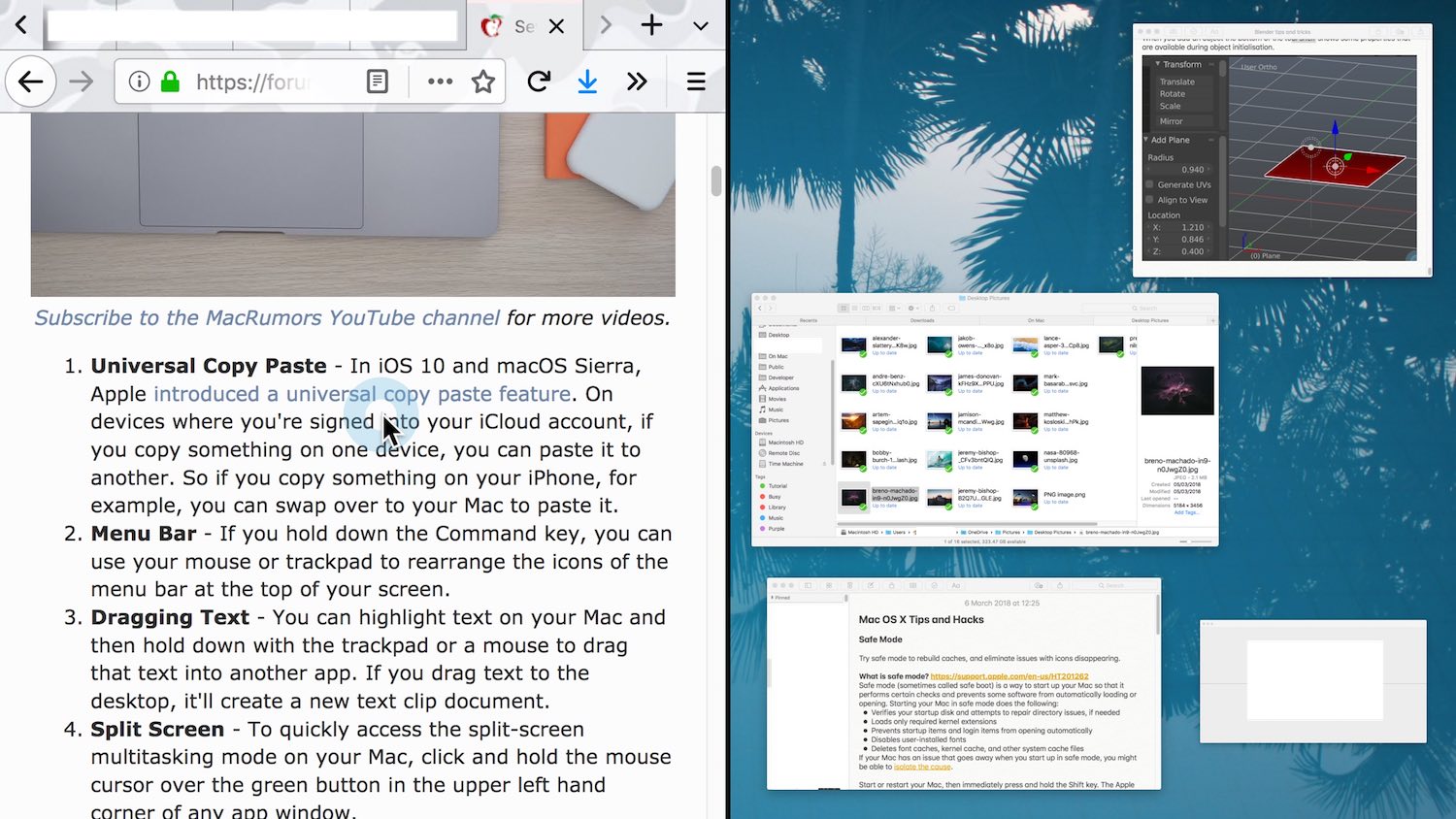The height and width of the screenshot is (819, 1456).
Task: Click the Finder share button
Action: 933,308
